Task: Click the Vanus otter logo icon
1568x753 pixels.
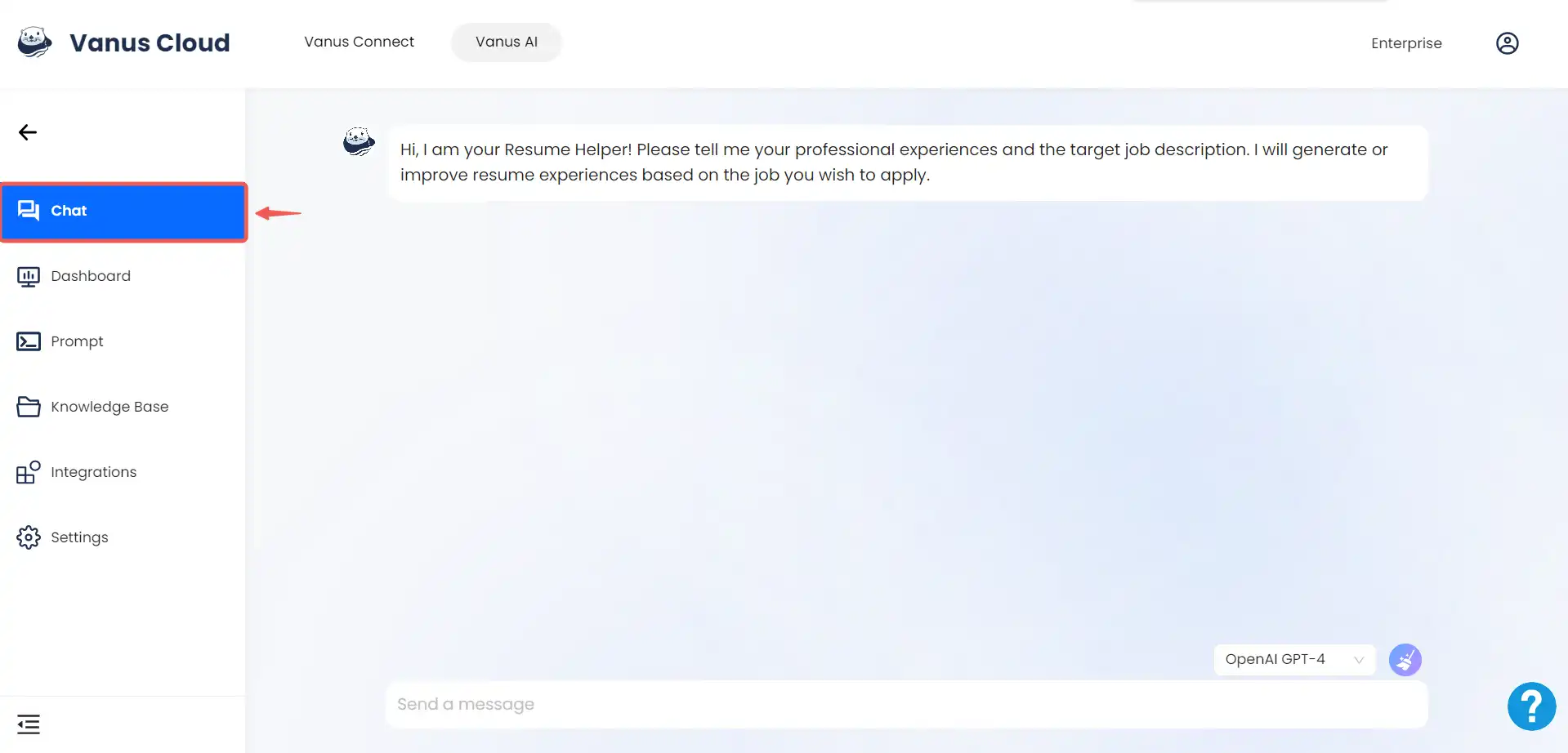Action: (x=34, y=42)
